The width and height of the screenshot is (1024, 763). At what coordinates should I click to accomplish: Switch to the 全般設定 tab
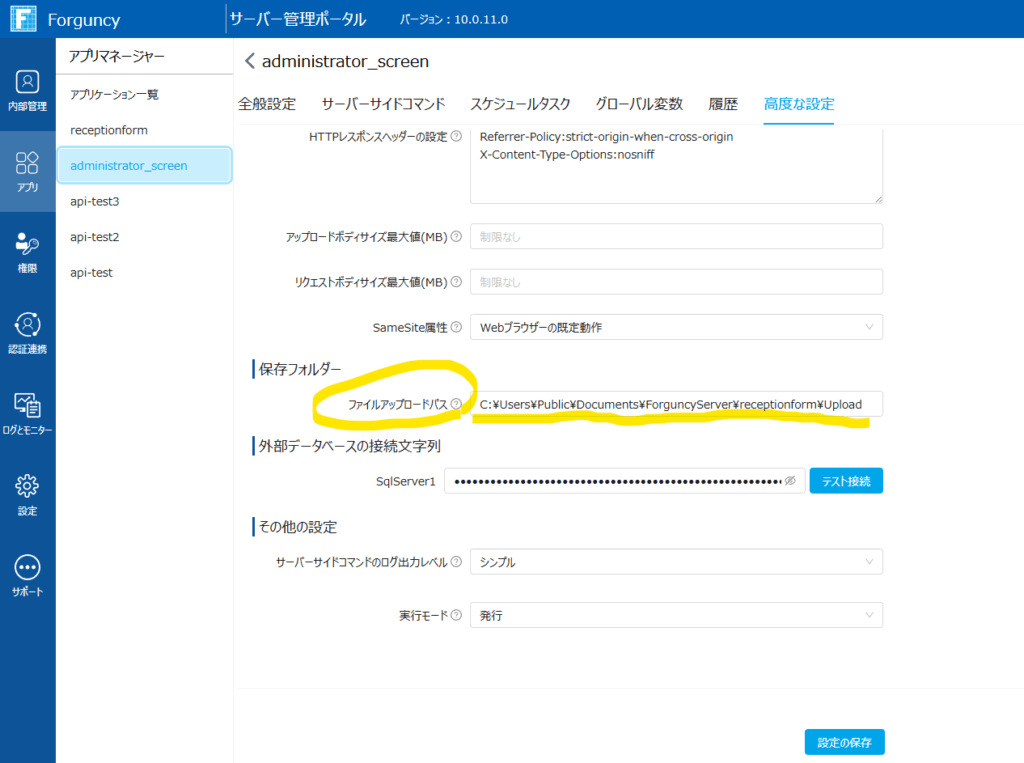(x=267, y=104)
